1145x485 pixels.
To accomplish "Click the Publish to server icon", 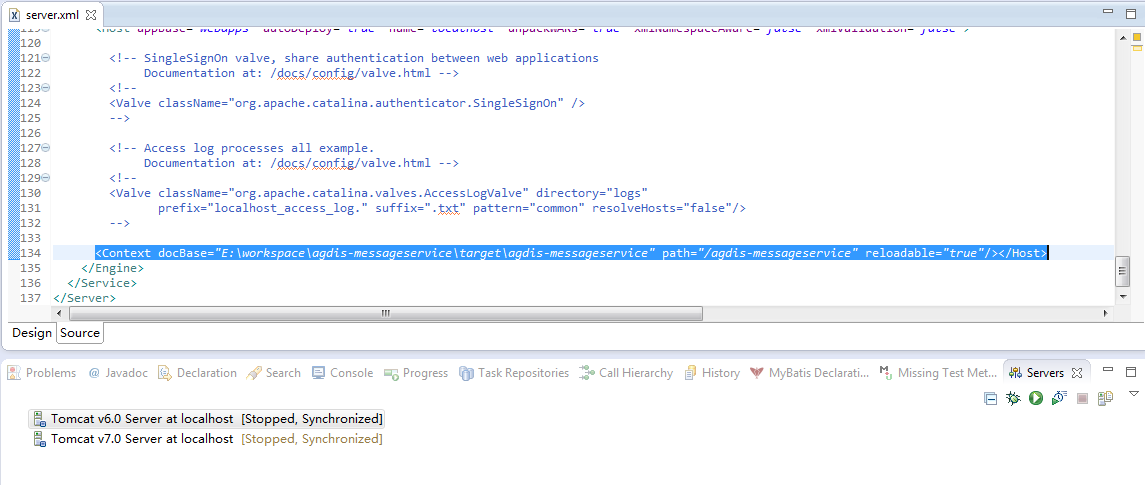I will (x=1105, y=398).
